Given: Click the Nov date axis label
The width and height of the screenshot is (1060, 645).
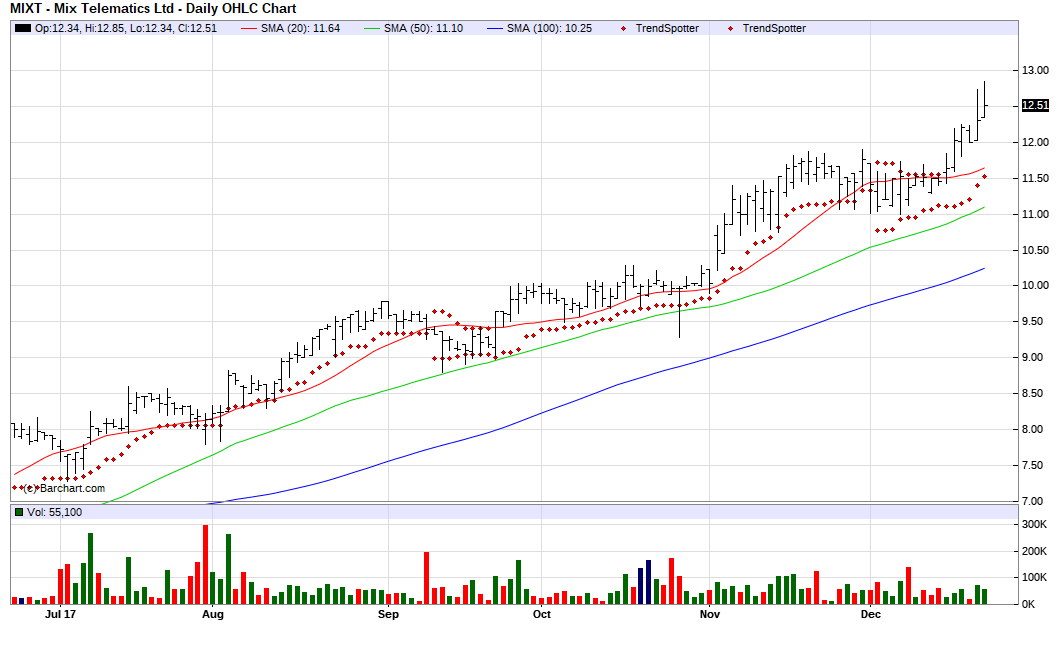Looking at the screenshot, I should [710, 615].
